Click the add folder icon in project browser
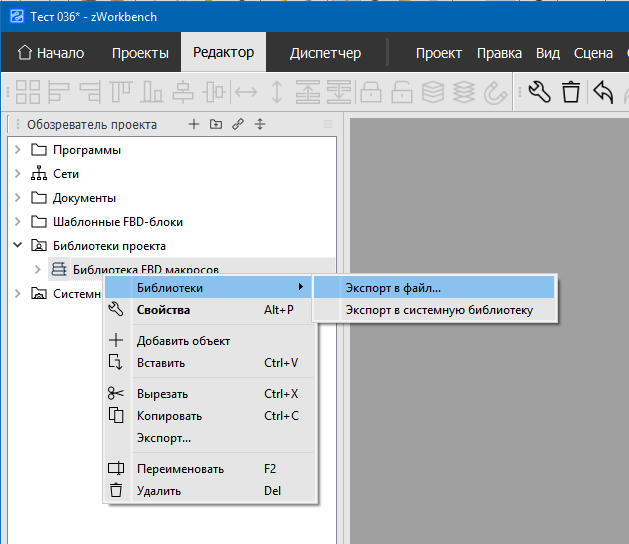 point(216,125)
